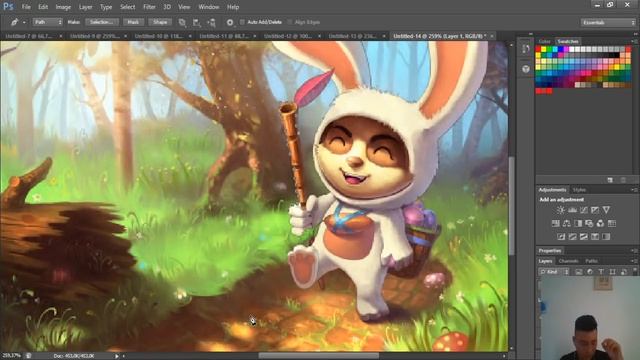Open the status bar document info arrow

[117, 356]
